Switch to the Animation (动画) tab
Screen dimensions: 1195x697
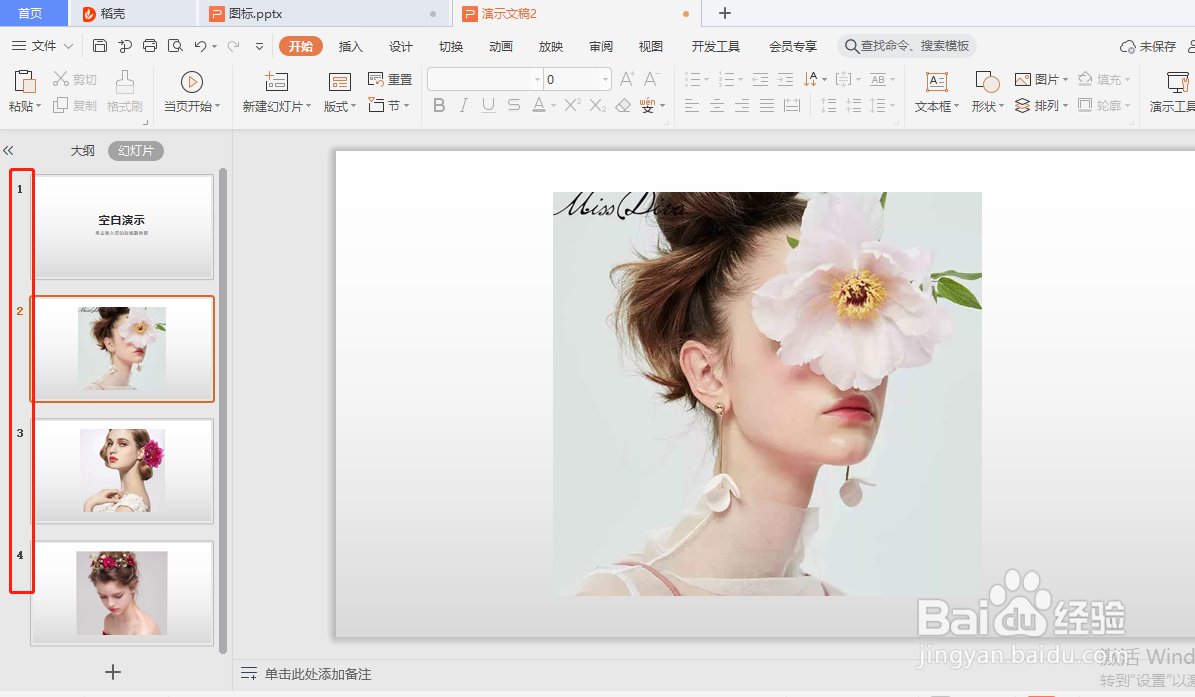[x=501, y=46]
